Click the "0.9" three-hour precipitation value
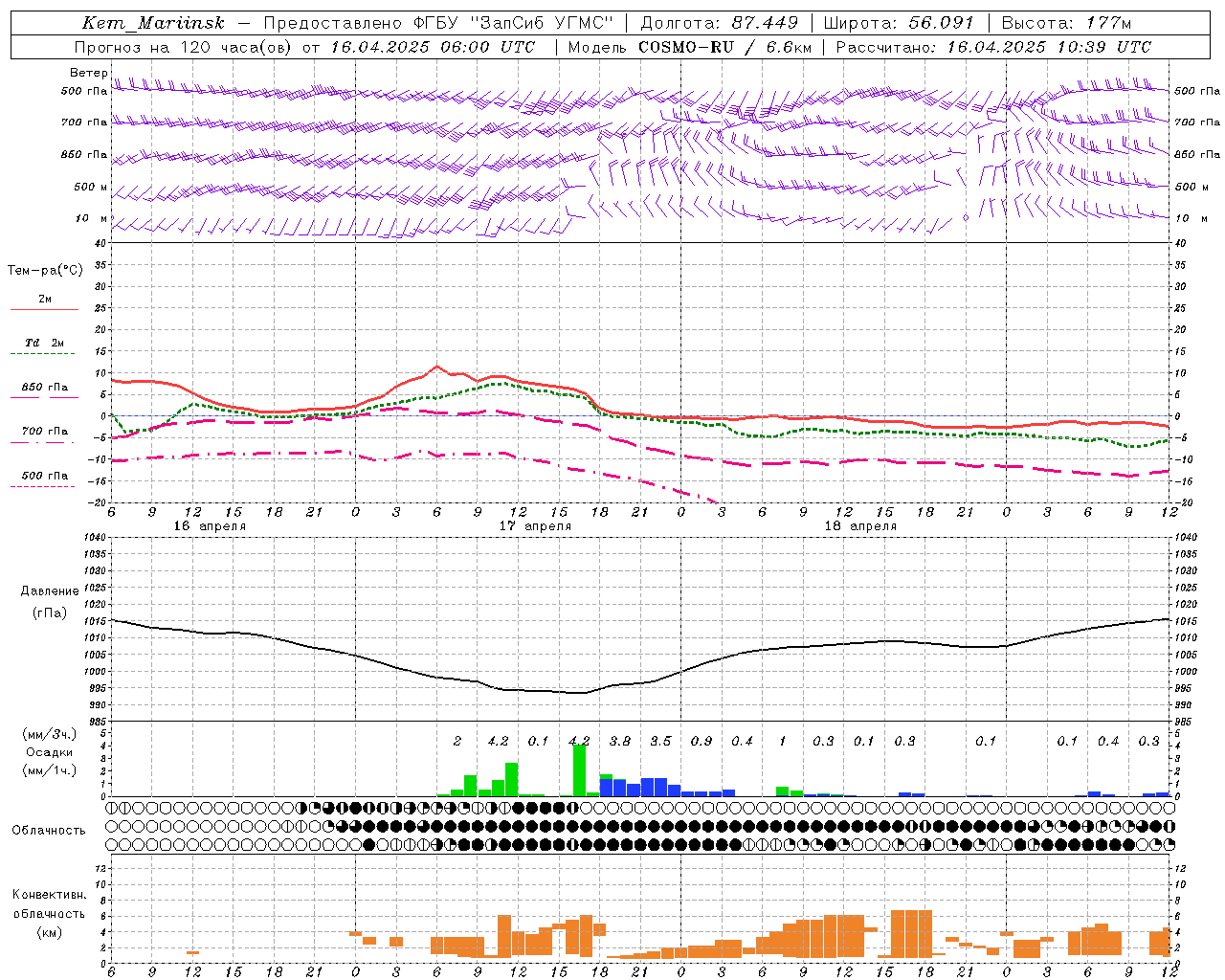Image resolution: width=1225 pixels, height=980 pixels. [x=702, y=741]
